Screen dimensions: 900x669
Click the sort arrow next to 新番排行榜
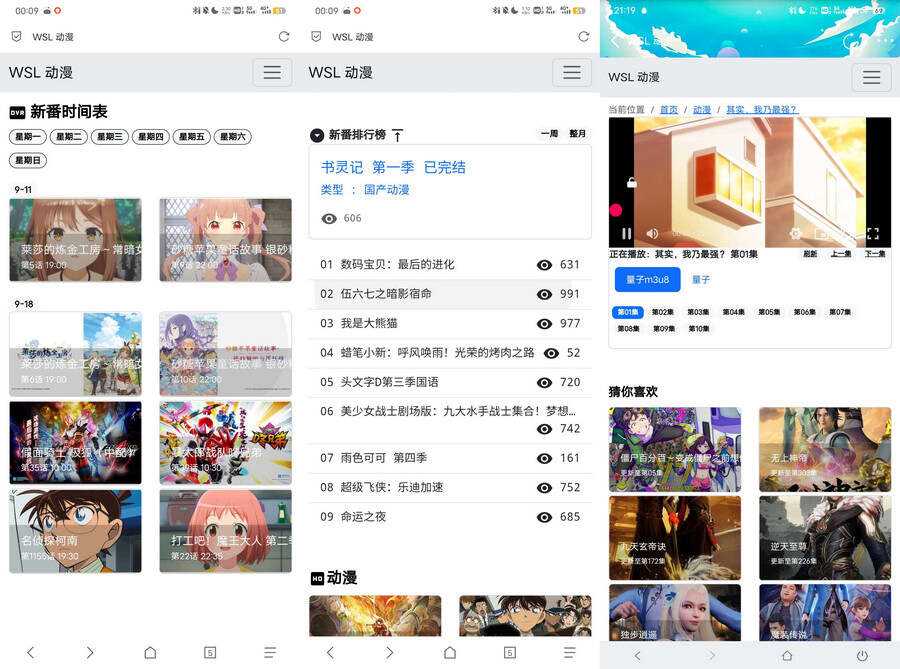coord(397,134)
